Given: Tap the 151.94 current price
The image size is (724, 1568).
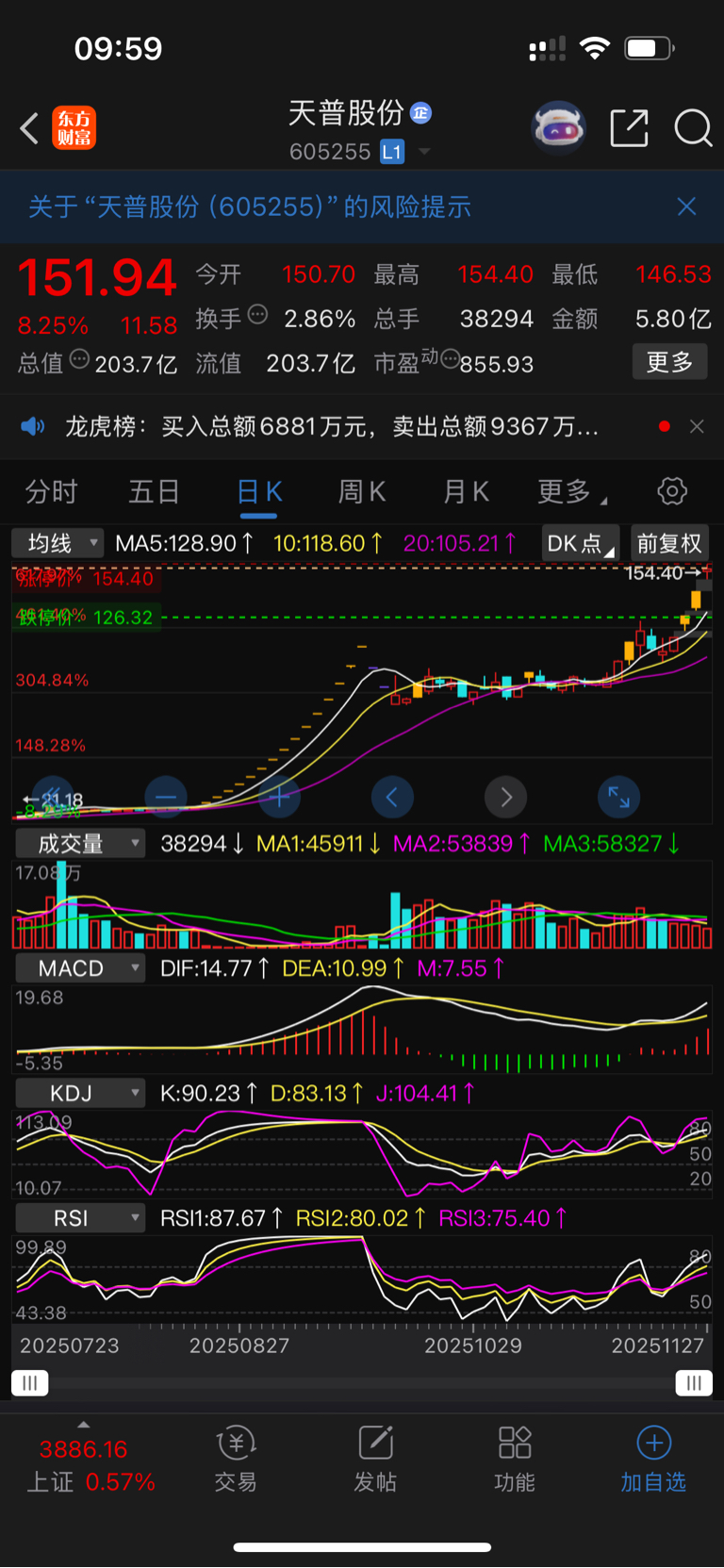Looking at the screenshot, I should 97,278.
